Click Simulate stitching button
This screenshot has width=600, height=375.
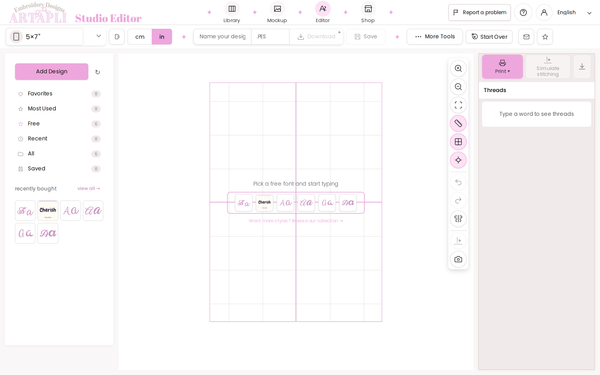[x=548, y=67]
